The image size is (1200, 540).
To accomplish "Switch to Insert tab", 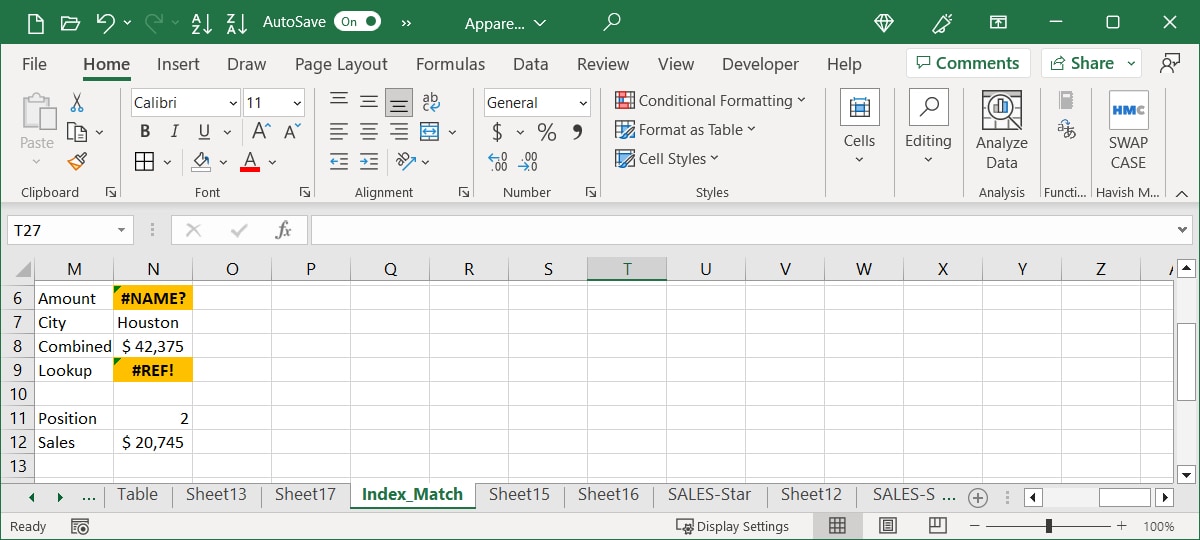I will (x=178, y=64).
